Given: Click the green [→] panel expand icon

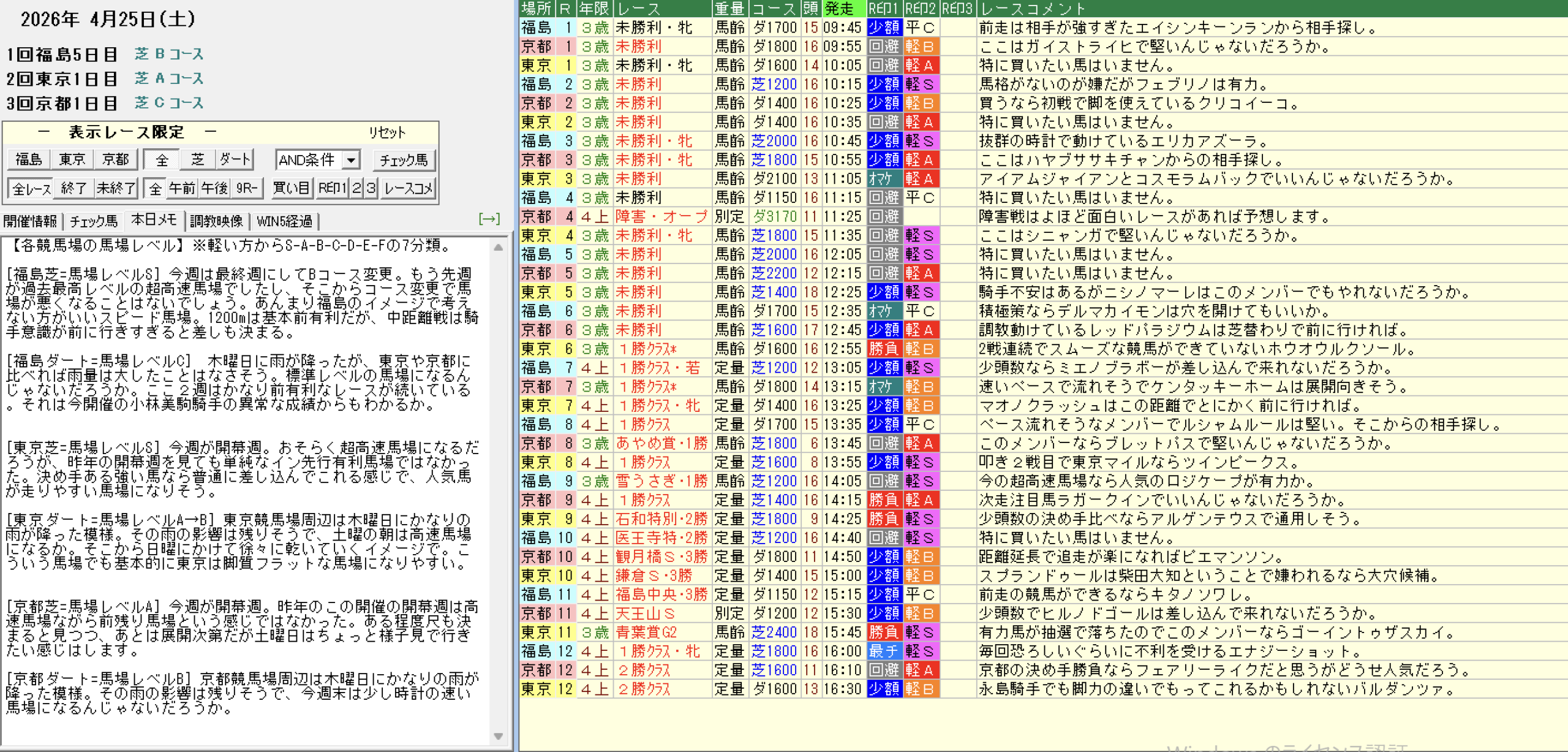Looking at the screenshot, I should coord(489,219).
